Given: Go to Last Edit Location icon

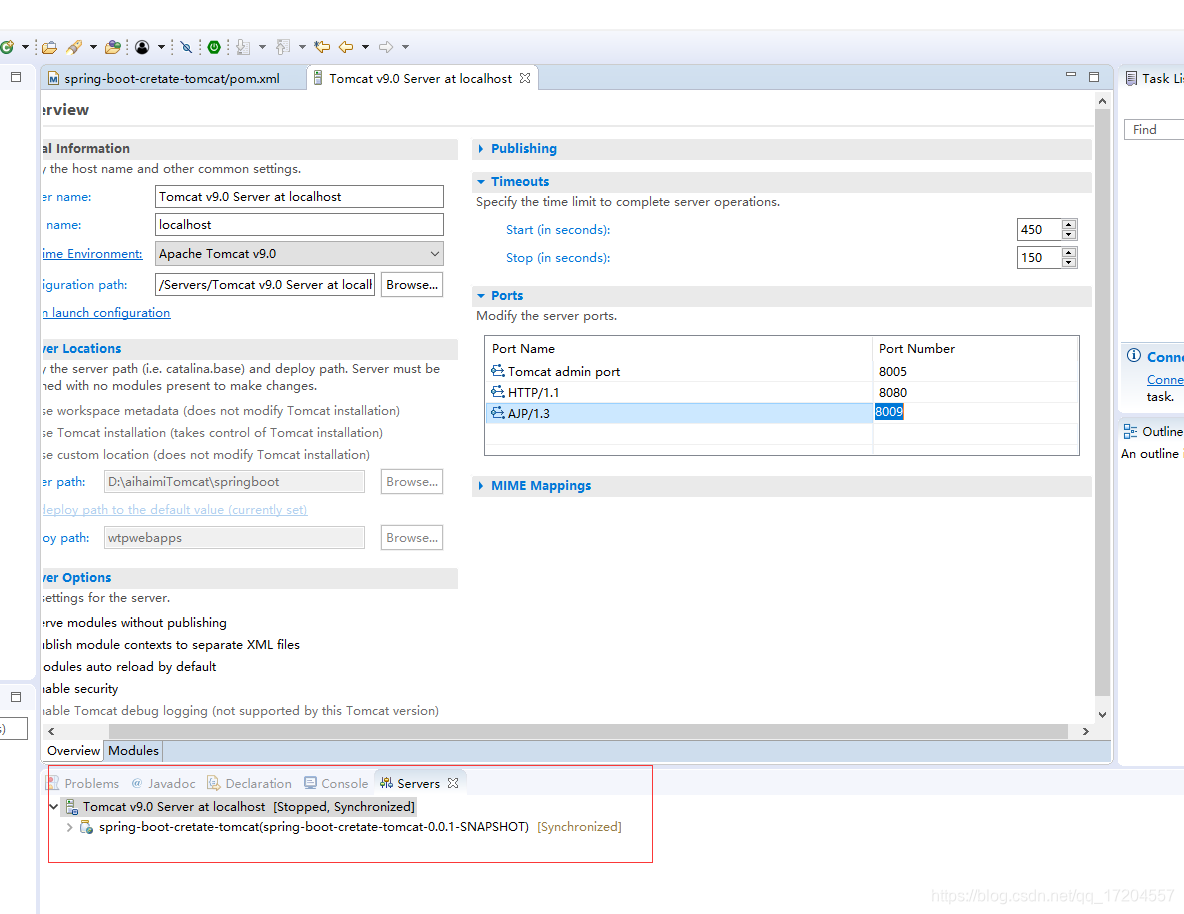Looking at the screenshot, I should [322, 47].
